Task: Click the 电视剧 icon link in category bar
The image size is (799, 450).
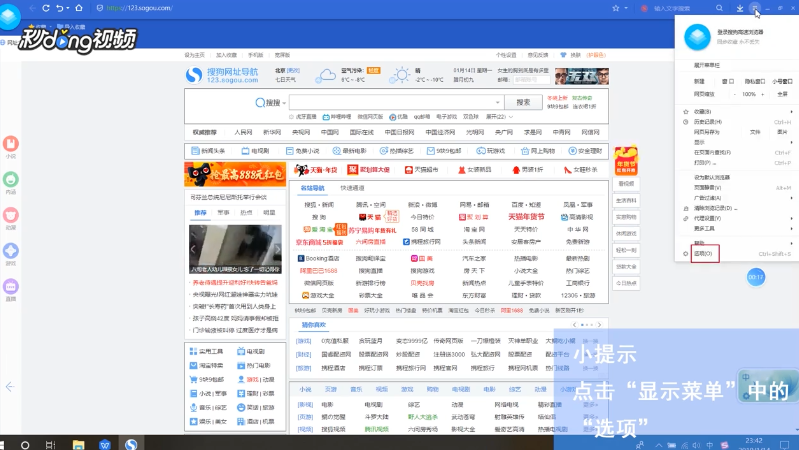Action: coord(255,151)
